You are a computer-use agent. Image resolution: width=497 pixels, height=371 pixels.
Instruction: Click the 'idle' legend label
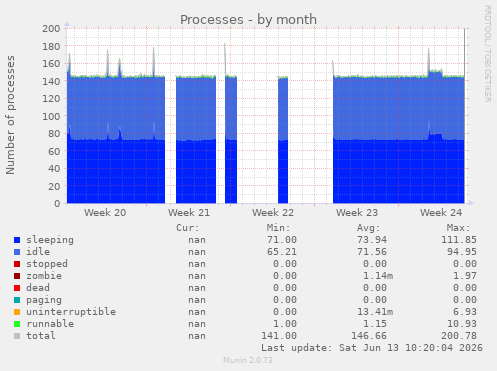point(38,252)
